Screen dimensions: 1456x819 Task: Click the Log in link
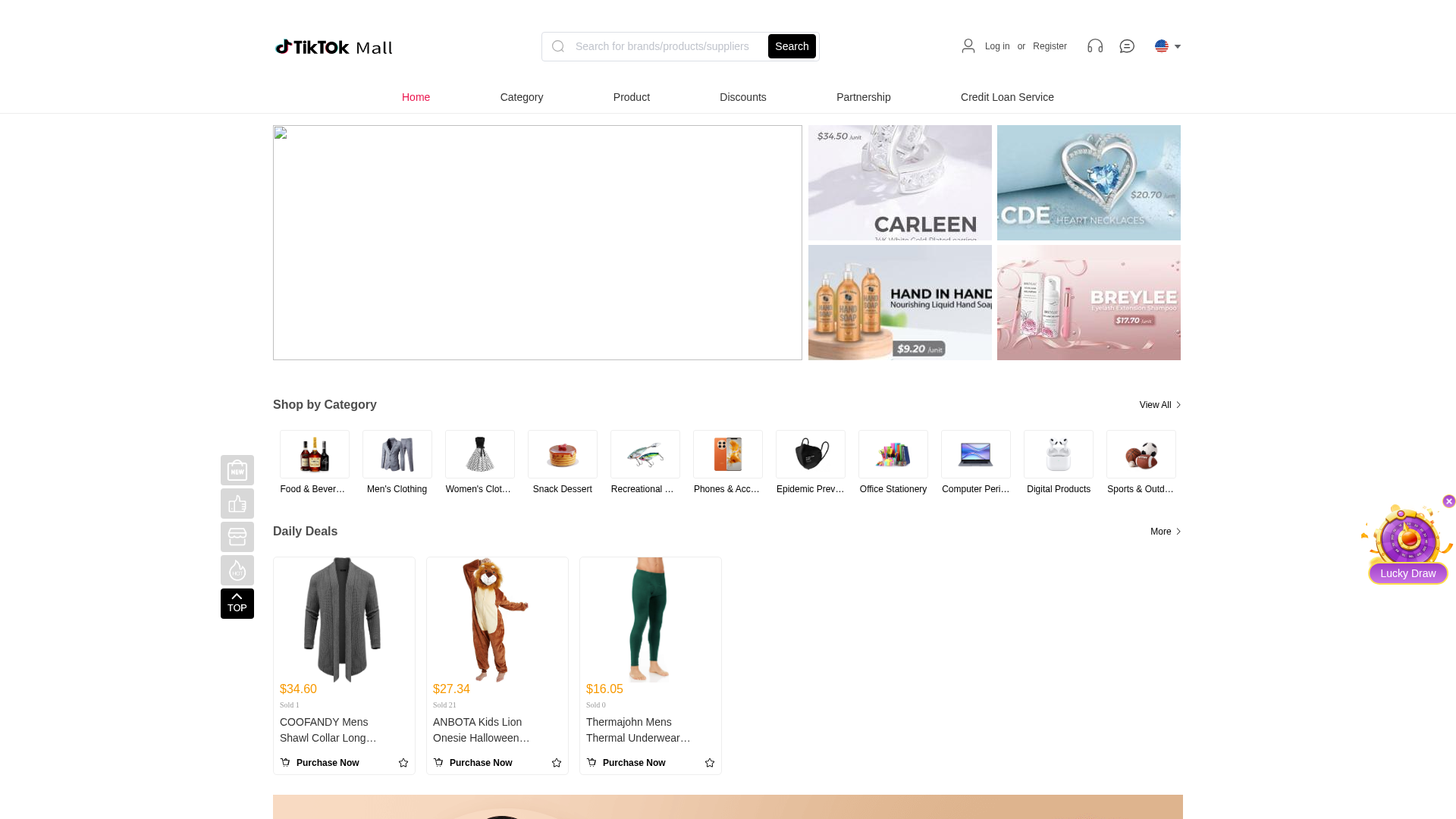coord(997,46)
